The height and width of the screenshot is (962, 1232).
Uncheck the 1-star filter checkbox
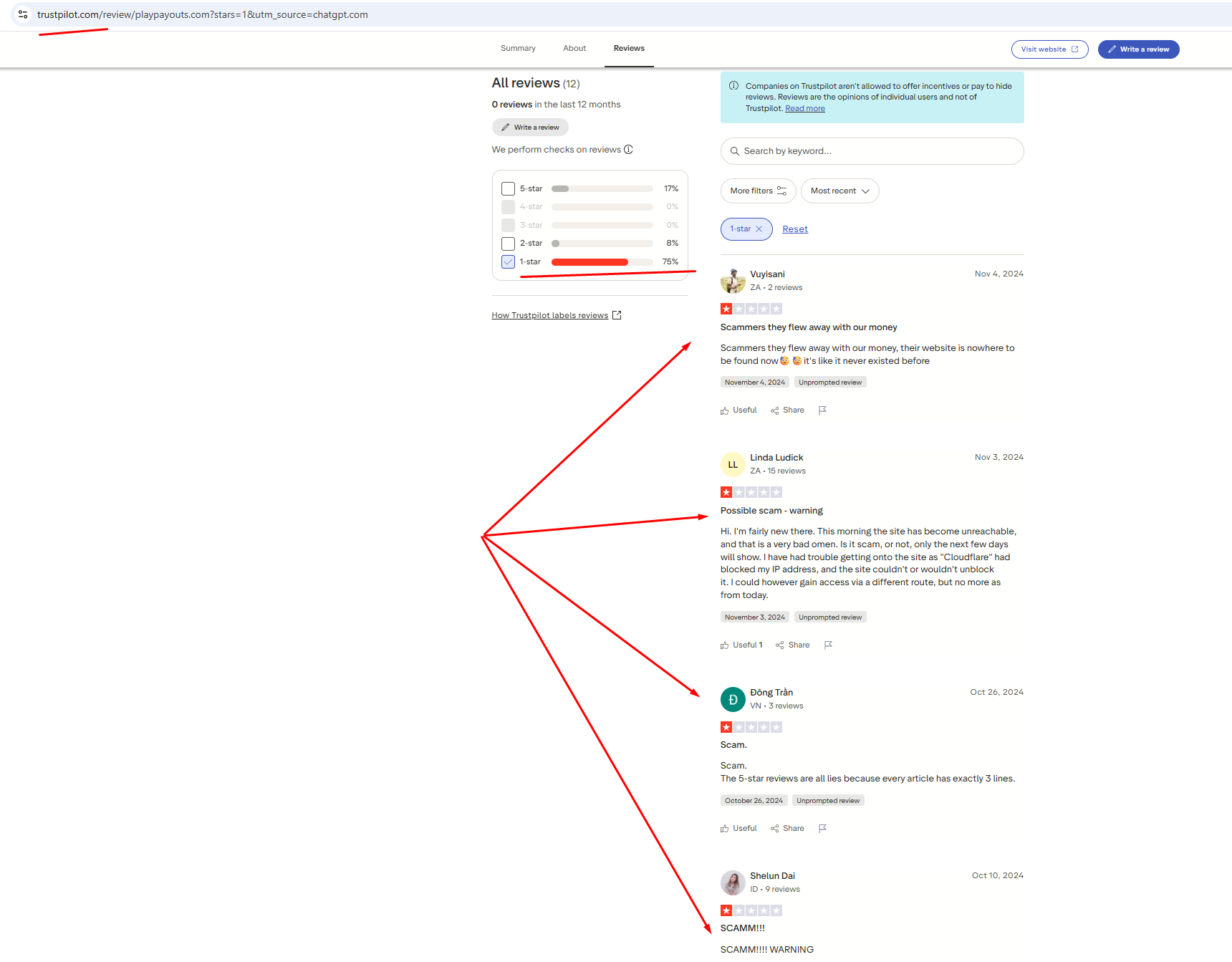click(x=509, y=262)
